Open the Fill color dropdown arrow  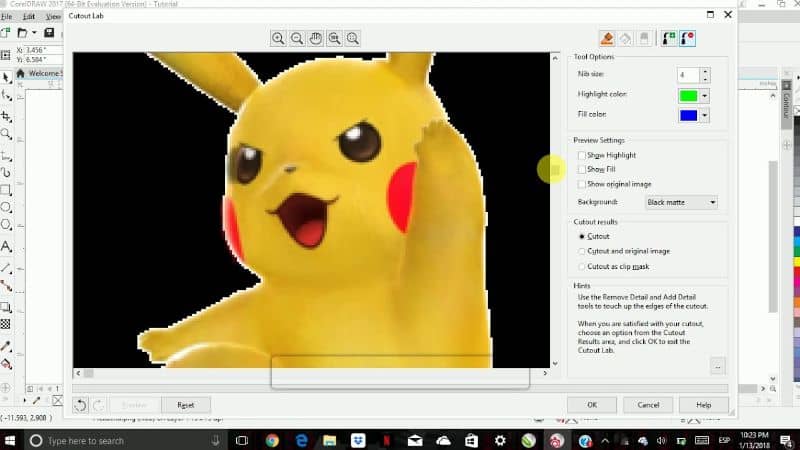click(x=705, y=115)
